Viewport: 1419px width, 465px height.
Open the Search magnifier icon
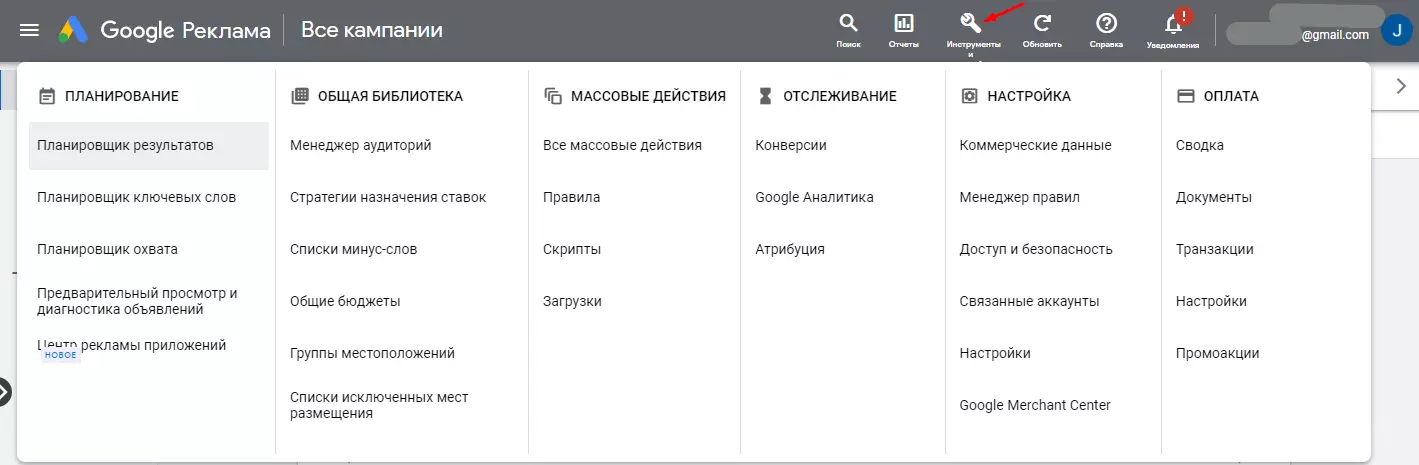point(848,23)
